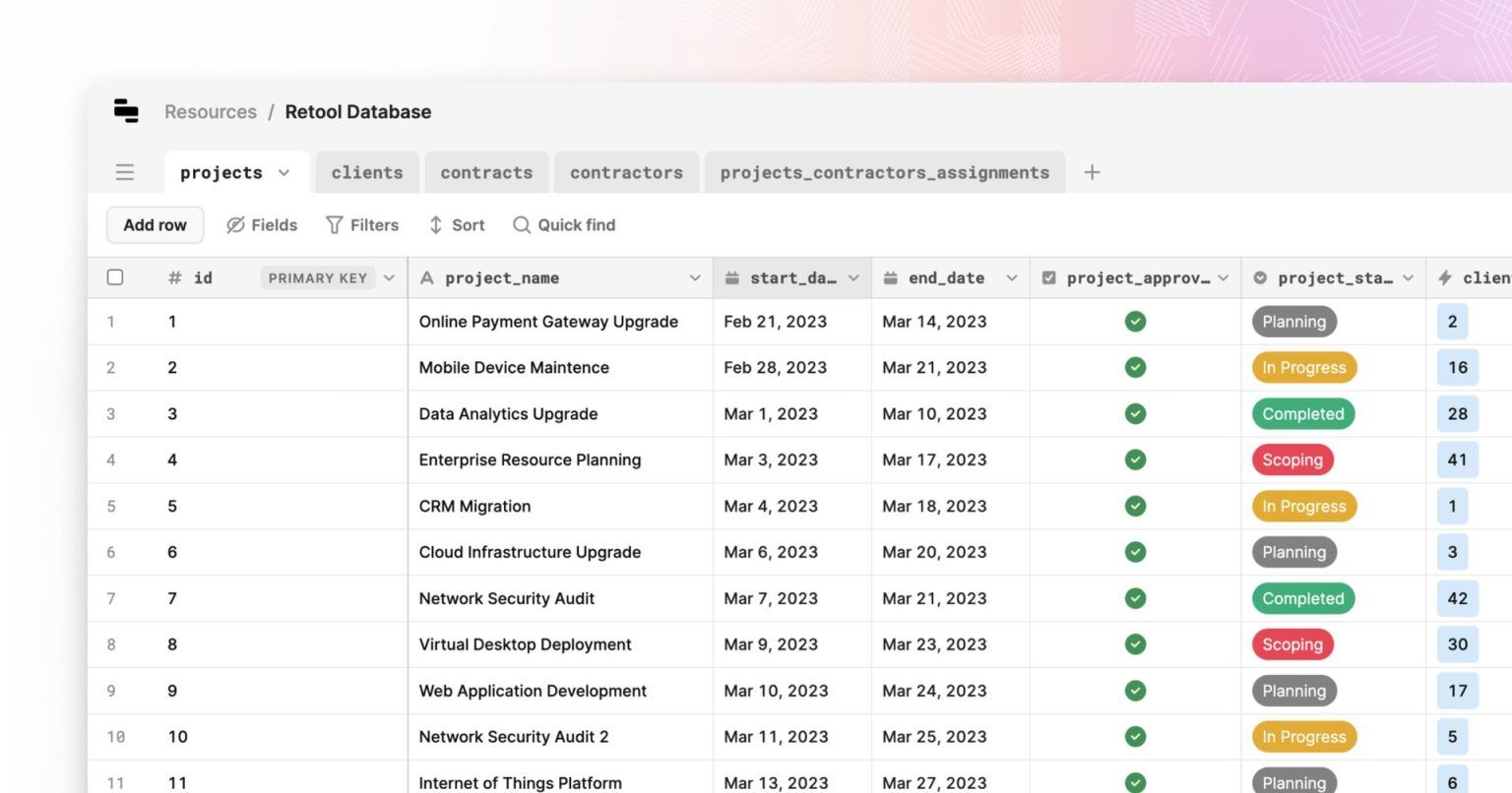Toggle project approved check for CRM Migration
Viewport: 1512px width, 793px height.
coord(1135,507)
